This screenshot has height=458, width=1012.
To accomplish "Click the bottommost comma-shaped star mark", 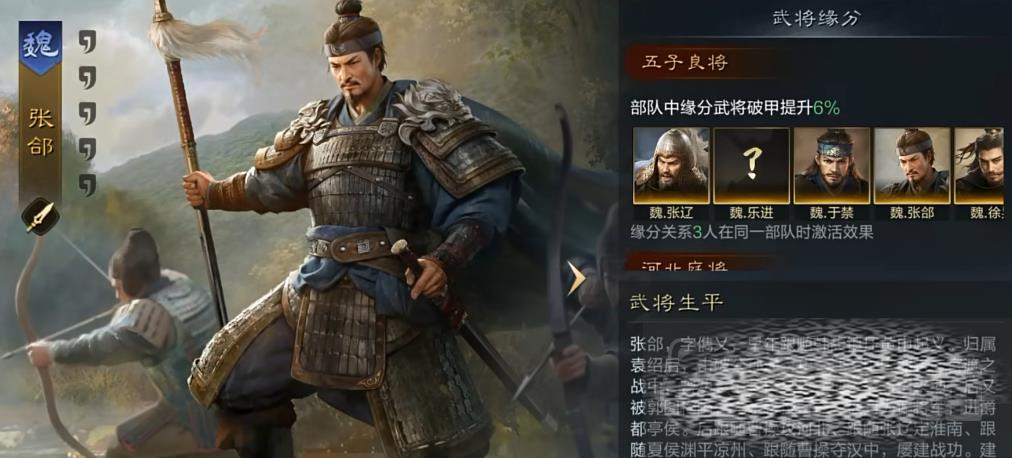I will [87, 184].
